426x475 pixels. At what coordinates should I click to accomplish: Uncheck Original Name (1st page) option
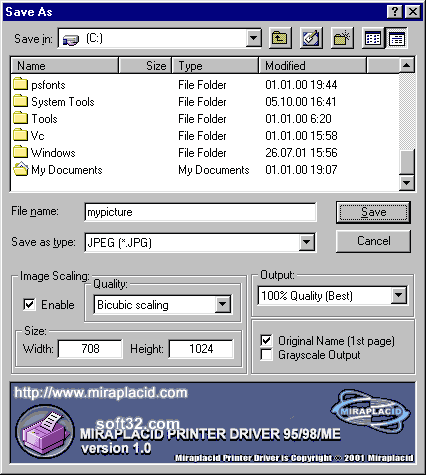point(266,341)
